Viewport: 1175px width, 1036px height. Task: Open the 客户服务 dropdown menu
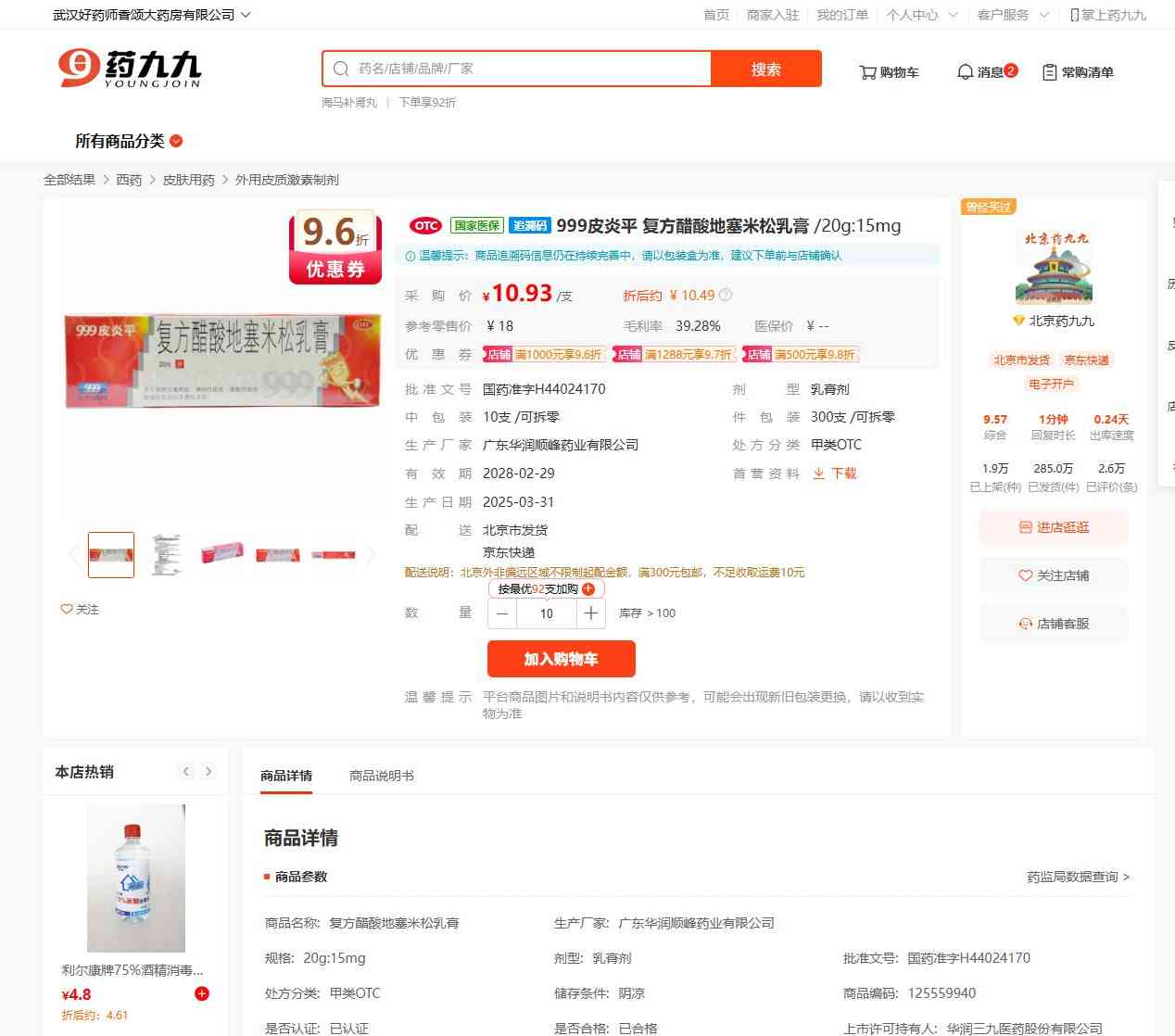[1013, 15]
